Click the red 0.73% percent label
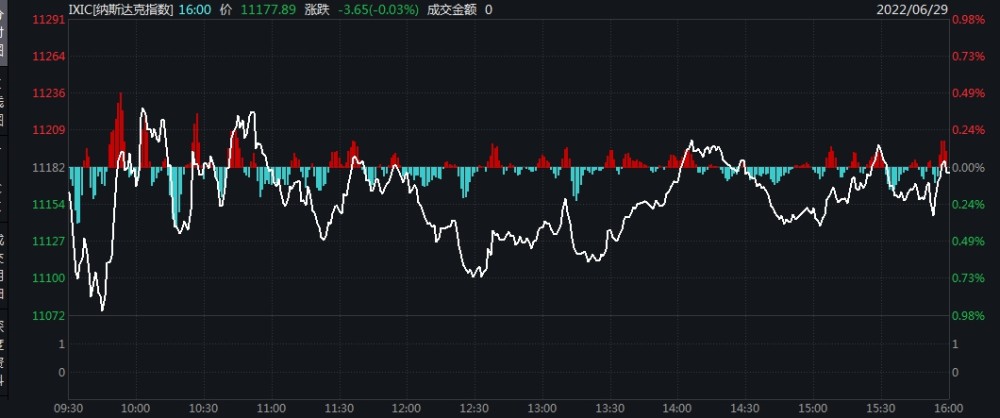Image resolution: width=1000 pixels, height=418 pixels. 968,57
